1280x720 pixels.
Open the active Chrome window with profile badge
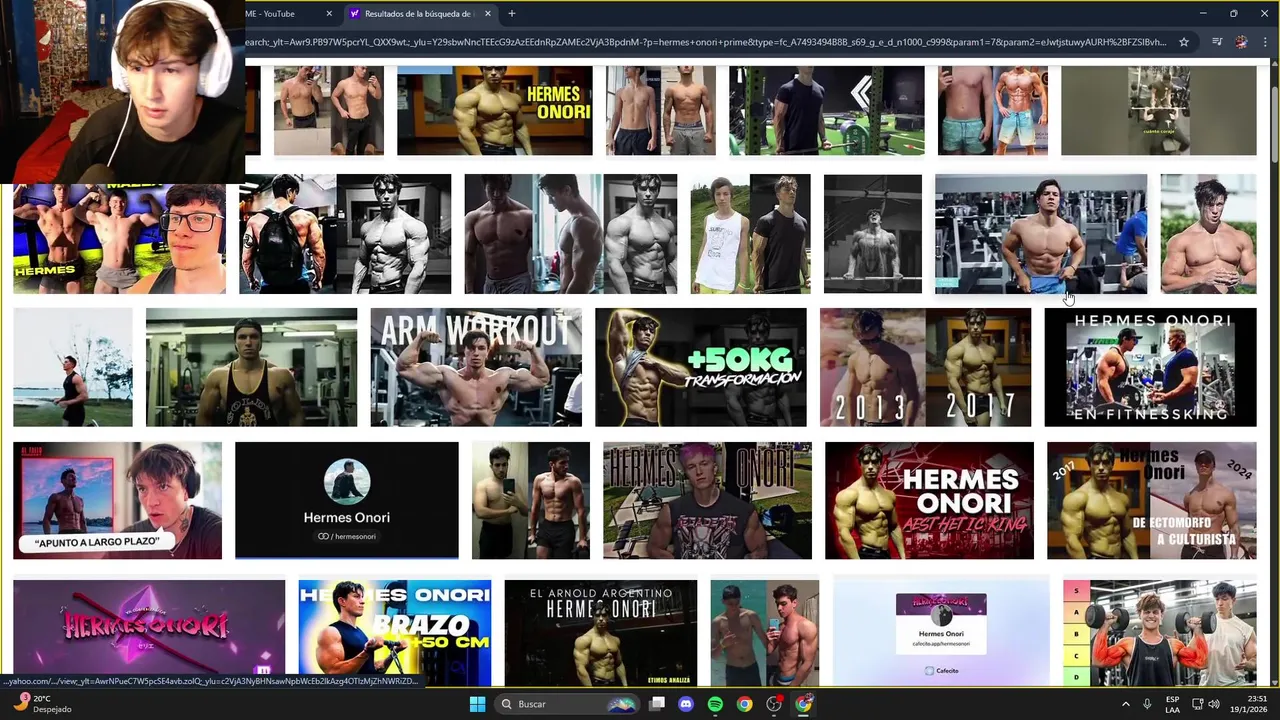point(804,704)
